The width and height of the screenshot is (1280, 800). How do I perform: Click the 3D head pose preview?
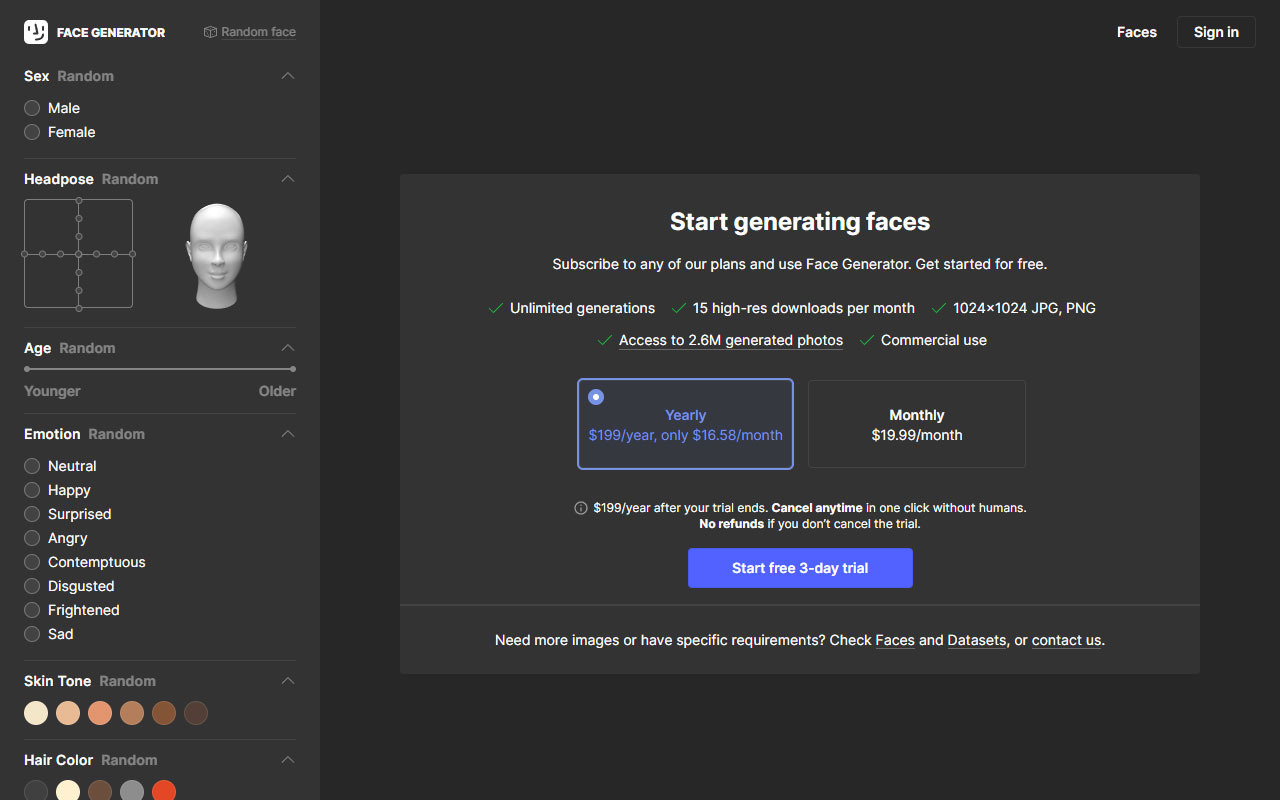tap(216, 255)
